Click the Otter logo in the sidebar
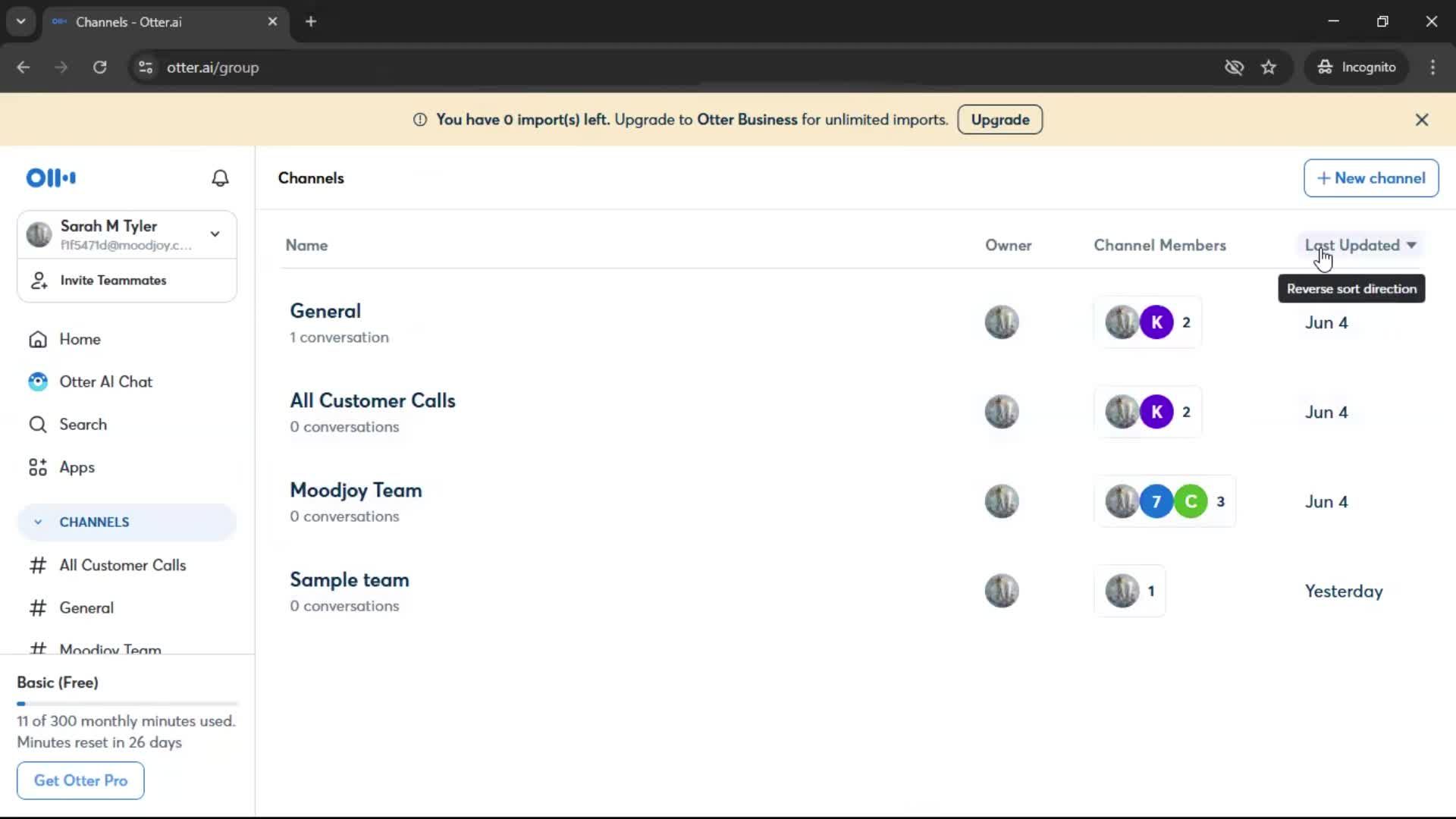 pyautogui.click(x=51, y=178)
